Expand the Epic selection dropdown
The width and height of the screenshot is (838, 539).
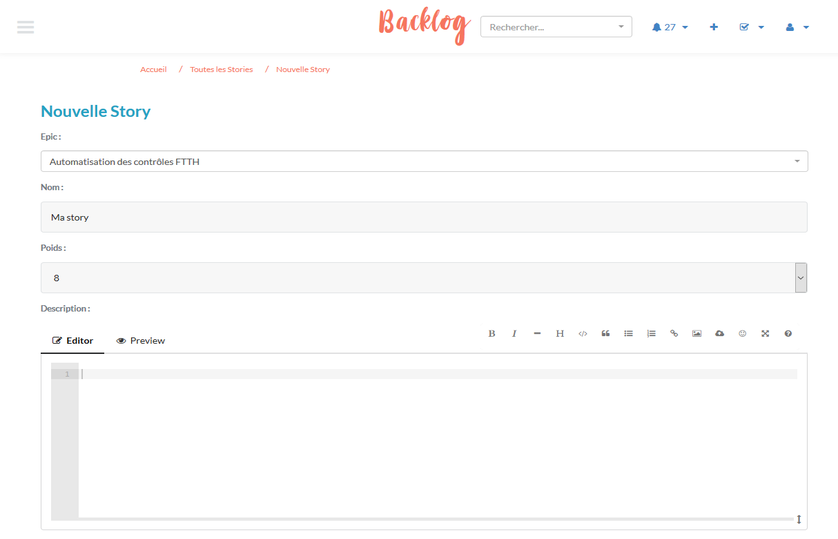coord(423,161)
